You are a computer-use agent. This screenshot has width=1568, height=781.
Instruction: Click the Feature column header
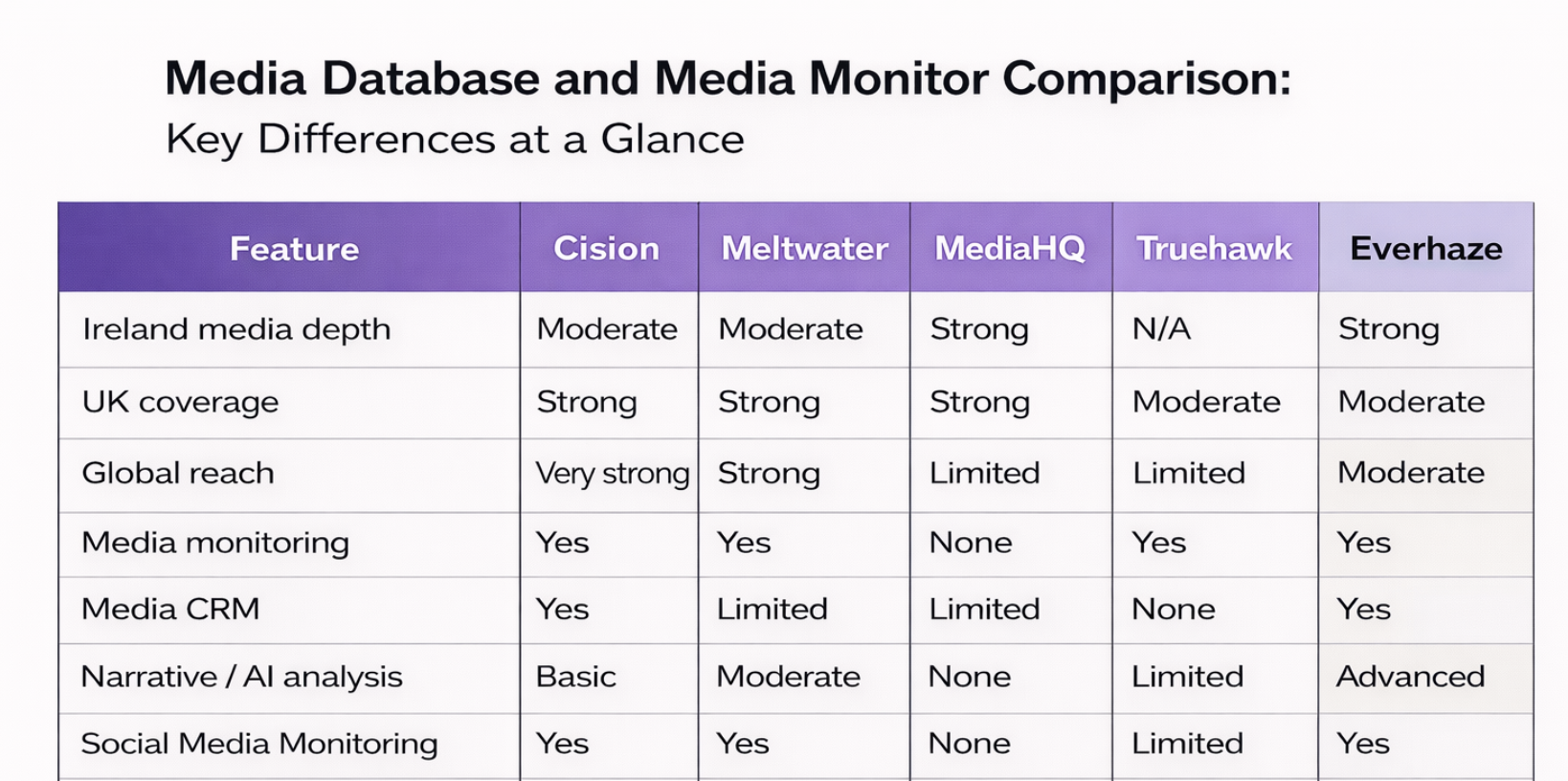point(294,249)
